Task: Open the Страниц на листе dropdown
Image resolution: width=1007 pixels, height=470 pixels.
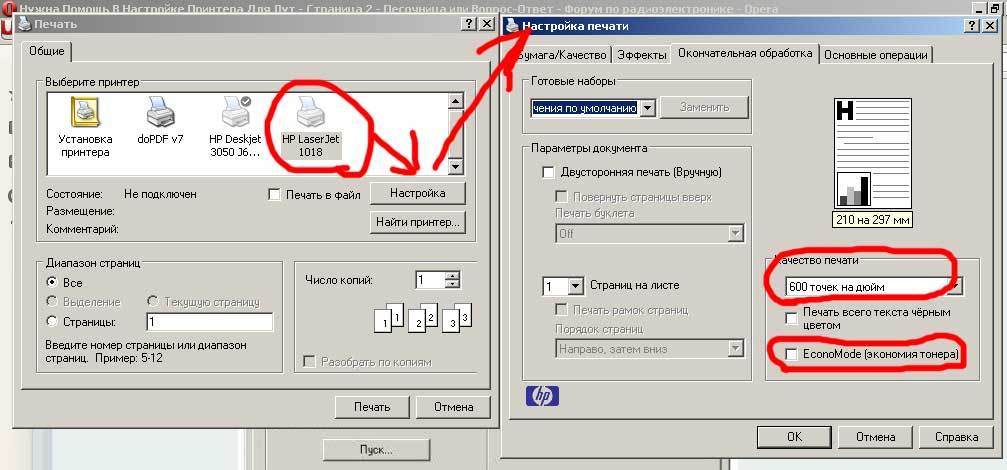Action: [x=575, y=285]
